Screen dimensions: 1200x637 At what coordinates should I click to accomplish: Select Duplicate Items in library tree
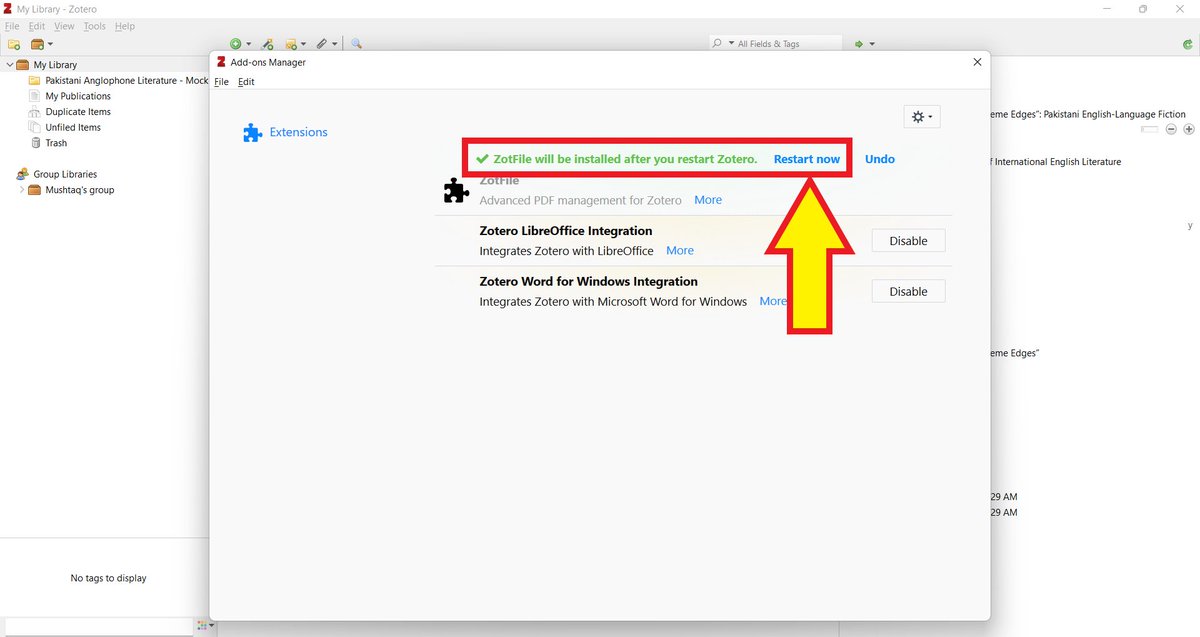[78, 112]
